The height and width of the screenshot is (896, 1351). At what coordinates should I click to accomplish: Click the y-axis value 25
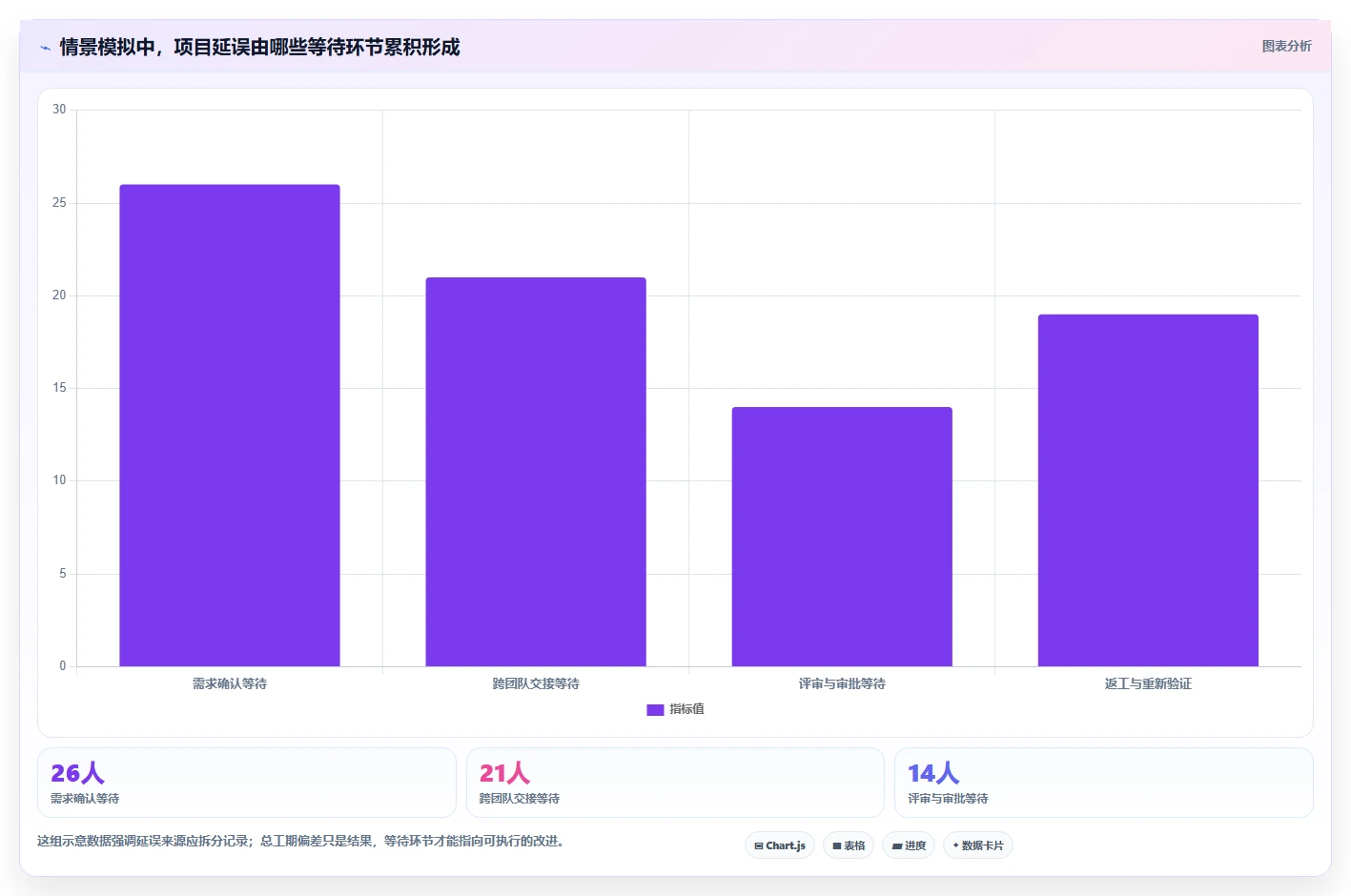(59, 203)
